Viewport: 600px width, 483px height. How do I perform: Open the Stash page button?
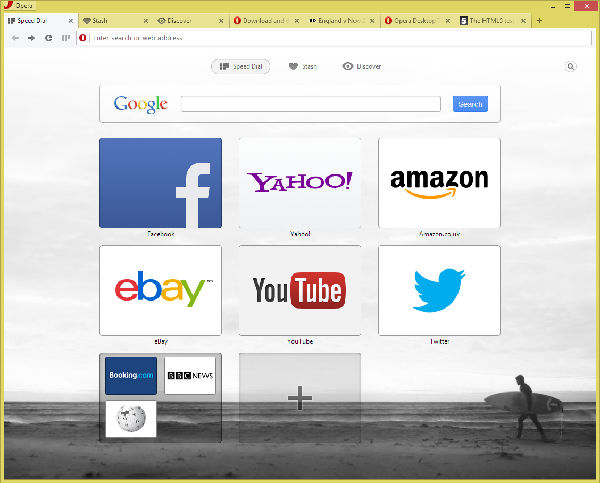[302, 67]
